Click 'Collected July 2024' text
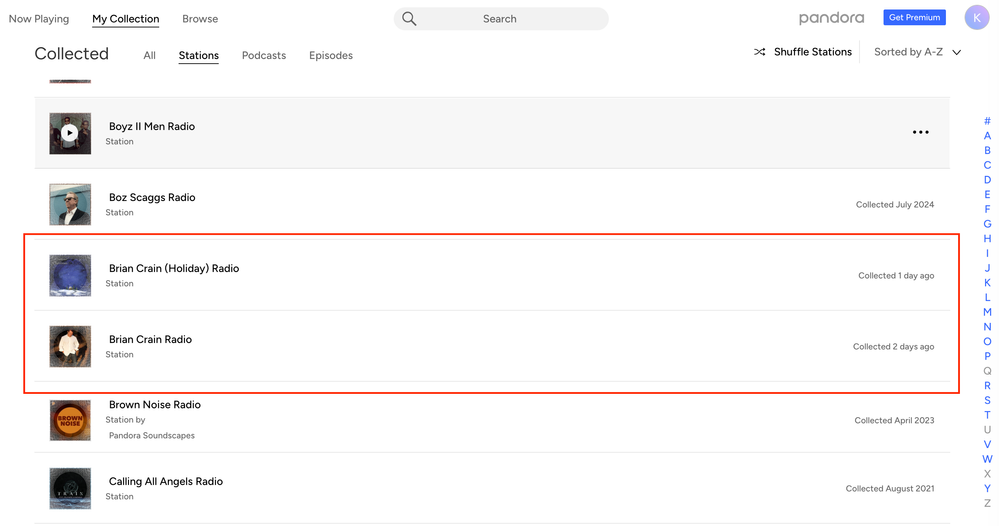This screenshot has width=999, height=526. click(895, 204)
